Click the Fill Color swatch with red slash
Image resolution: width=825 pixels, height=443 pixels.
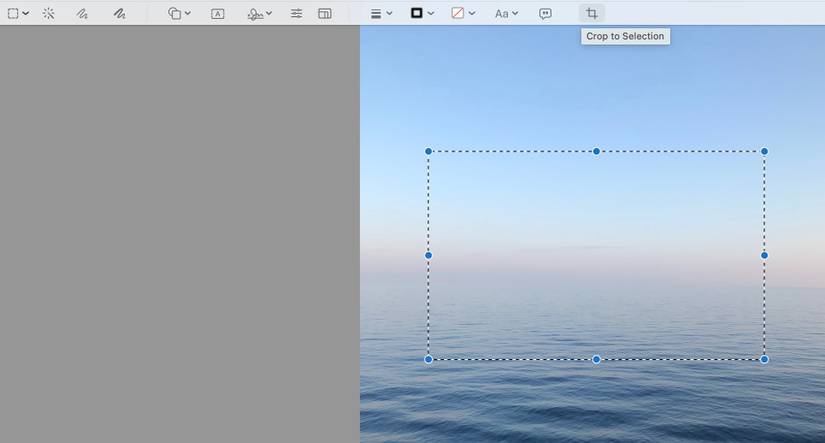coord(458,13)
